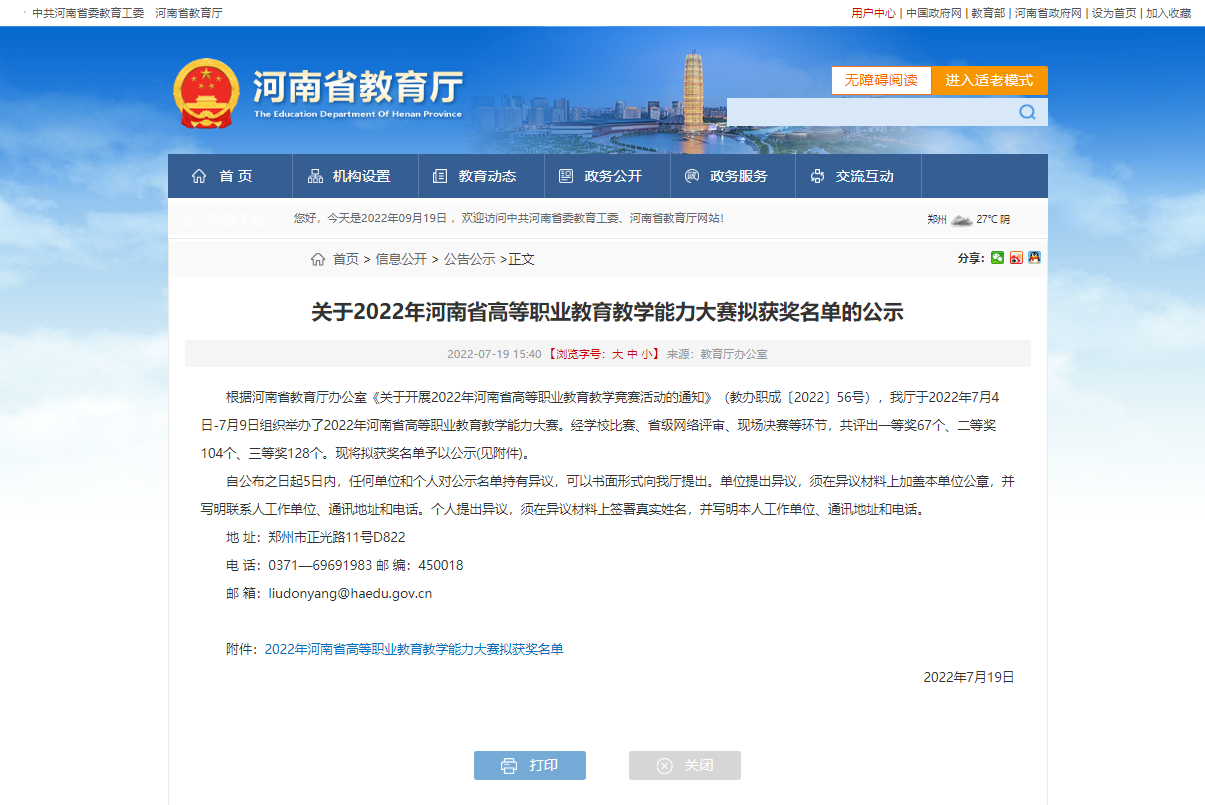Click the search magnifier icon

point(1027,112)
